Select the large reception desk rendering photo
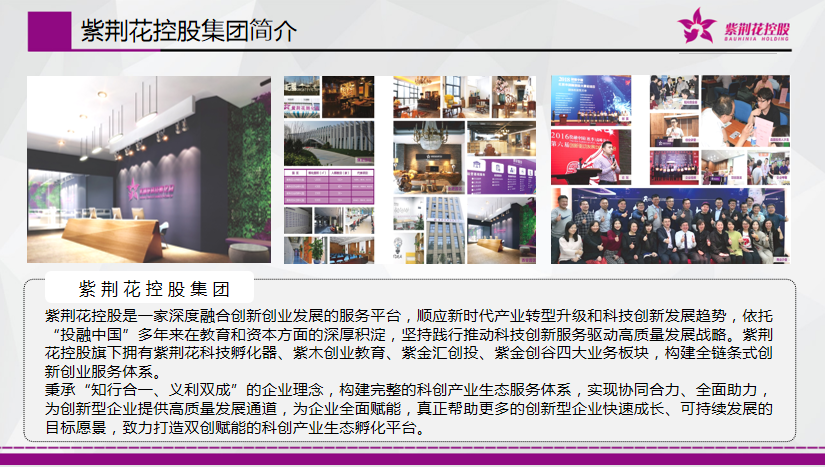 149,169
